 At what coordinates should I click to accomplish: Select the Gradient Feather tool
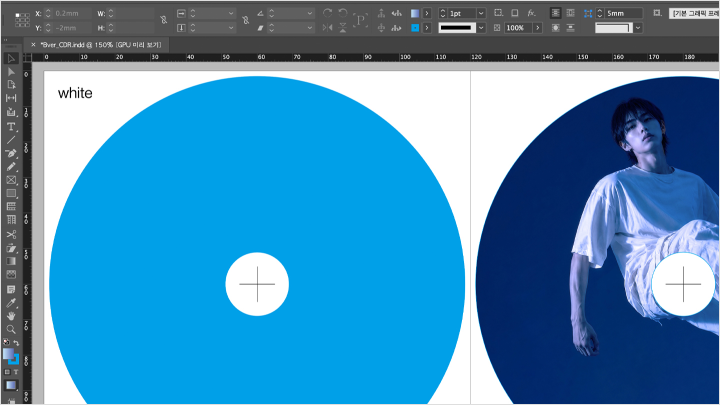(11, 275)
